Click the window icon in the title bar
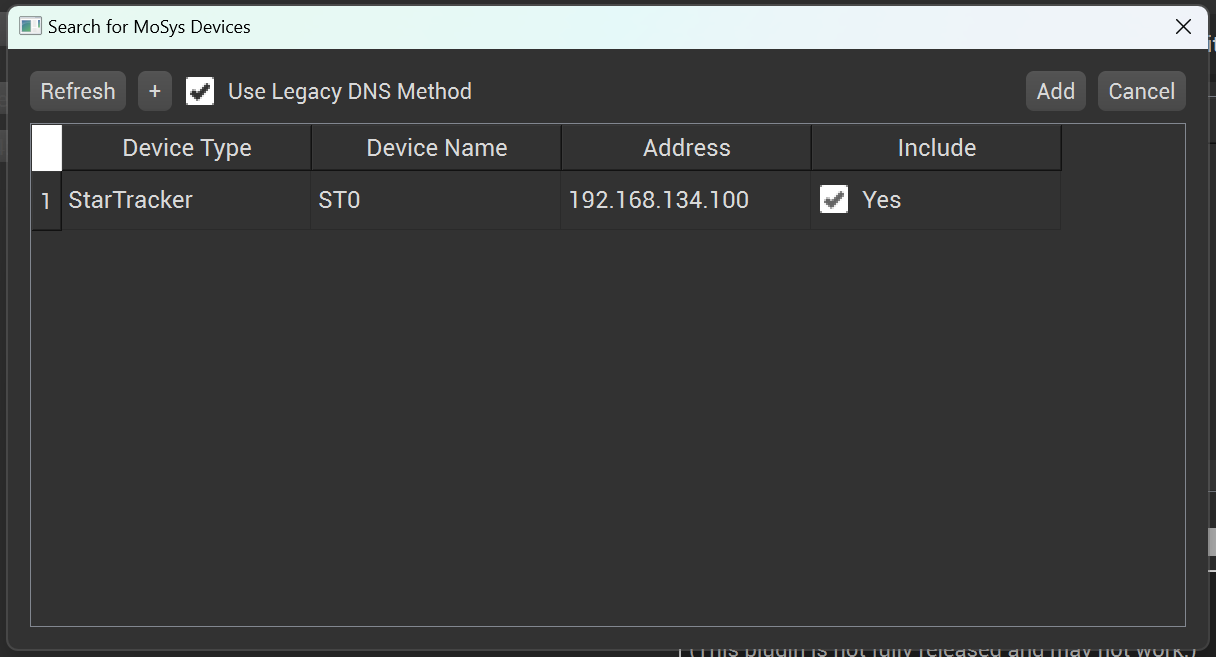This screenshot has height=657, width=1216. [30, 27]
